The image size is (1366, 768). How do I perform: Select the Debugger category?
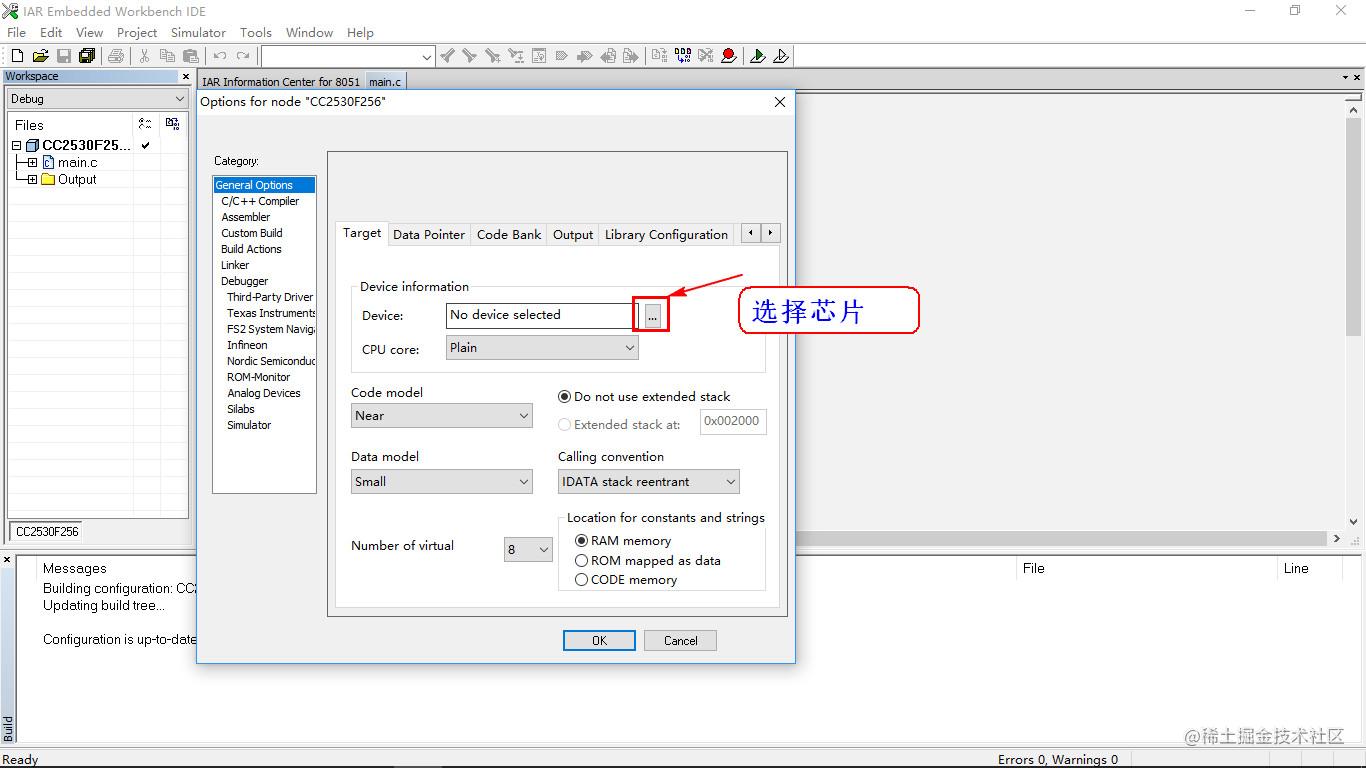(244, 281)
